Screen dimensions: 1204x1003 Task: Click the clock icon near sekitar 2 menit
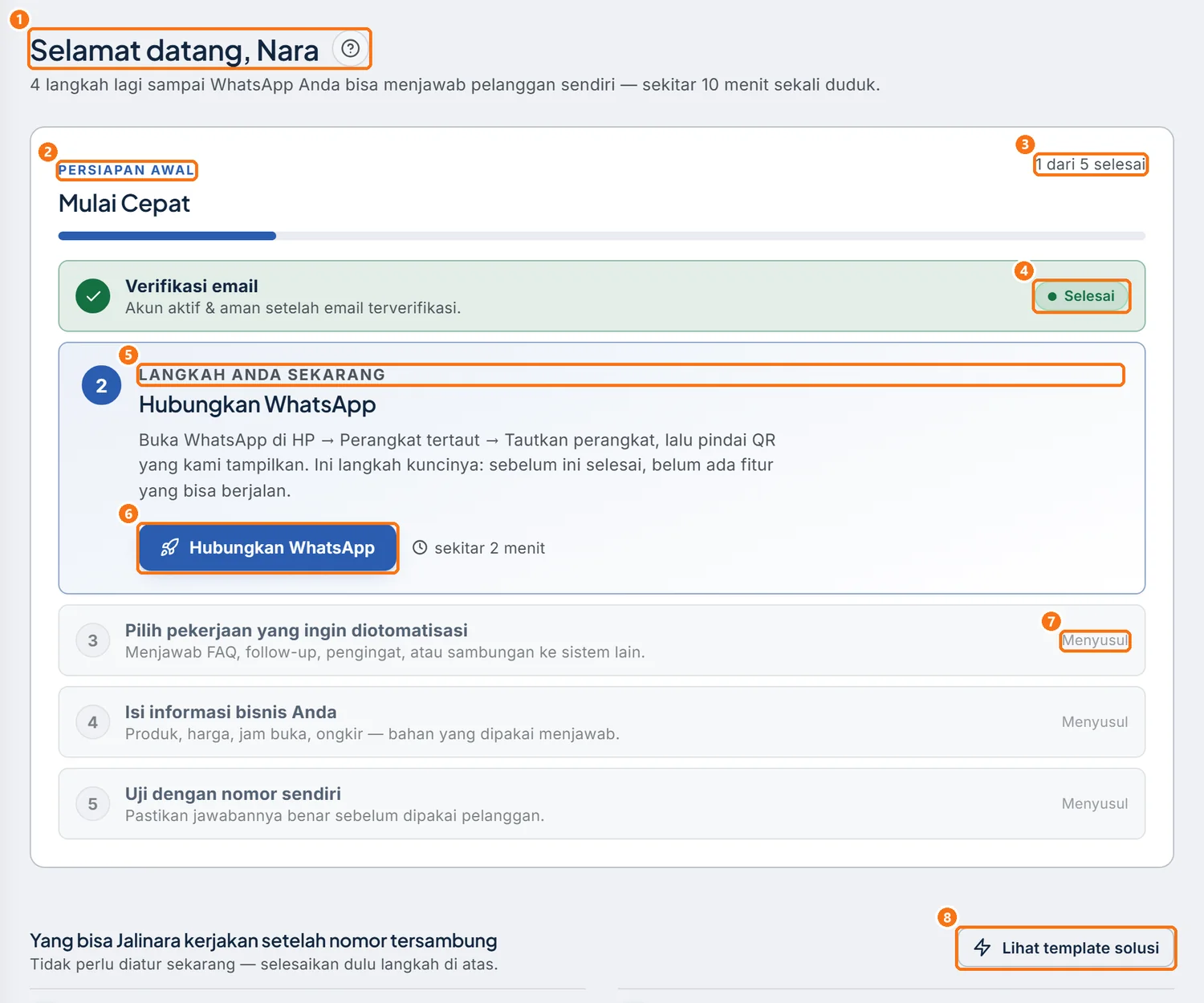420,548
